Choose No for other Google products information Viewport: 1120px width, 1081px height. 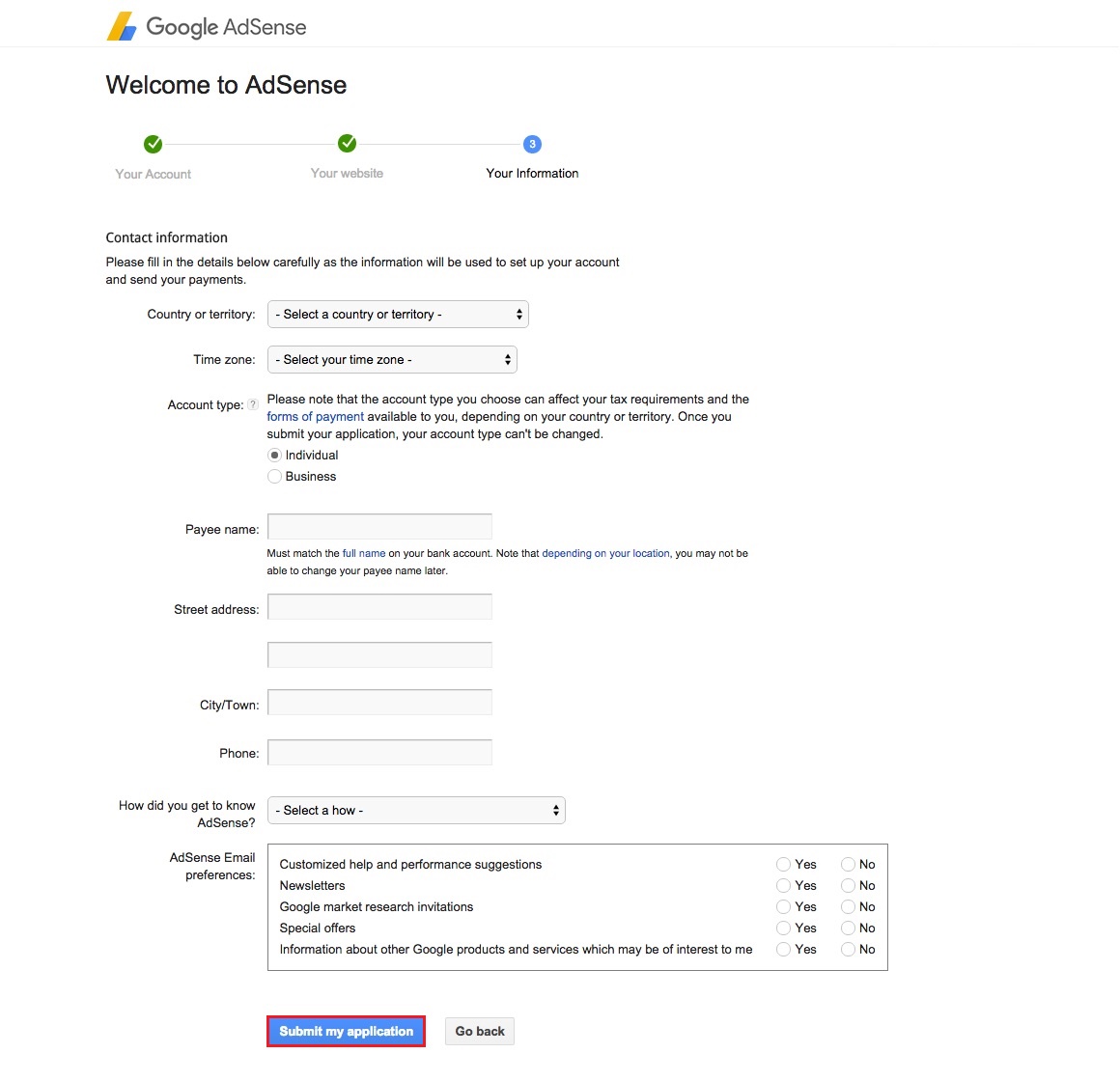tap(848, 950)
